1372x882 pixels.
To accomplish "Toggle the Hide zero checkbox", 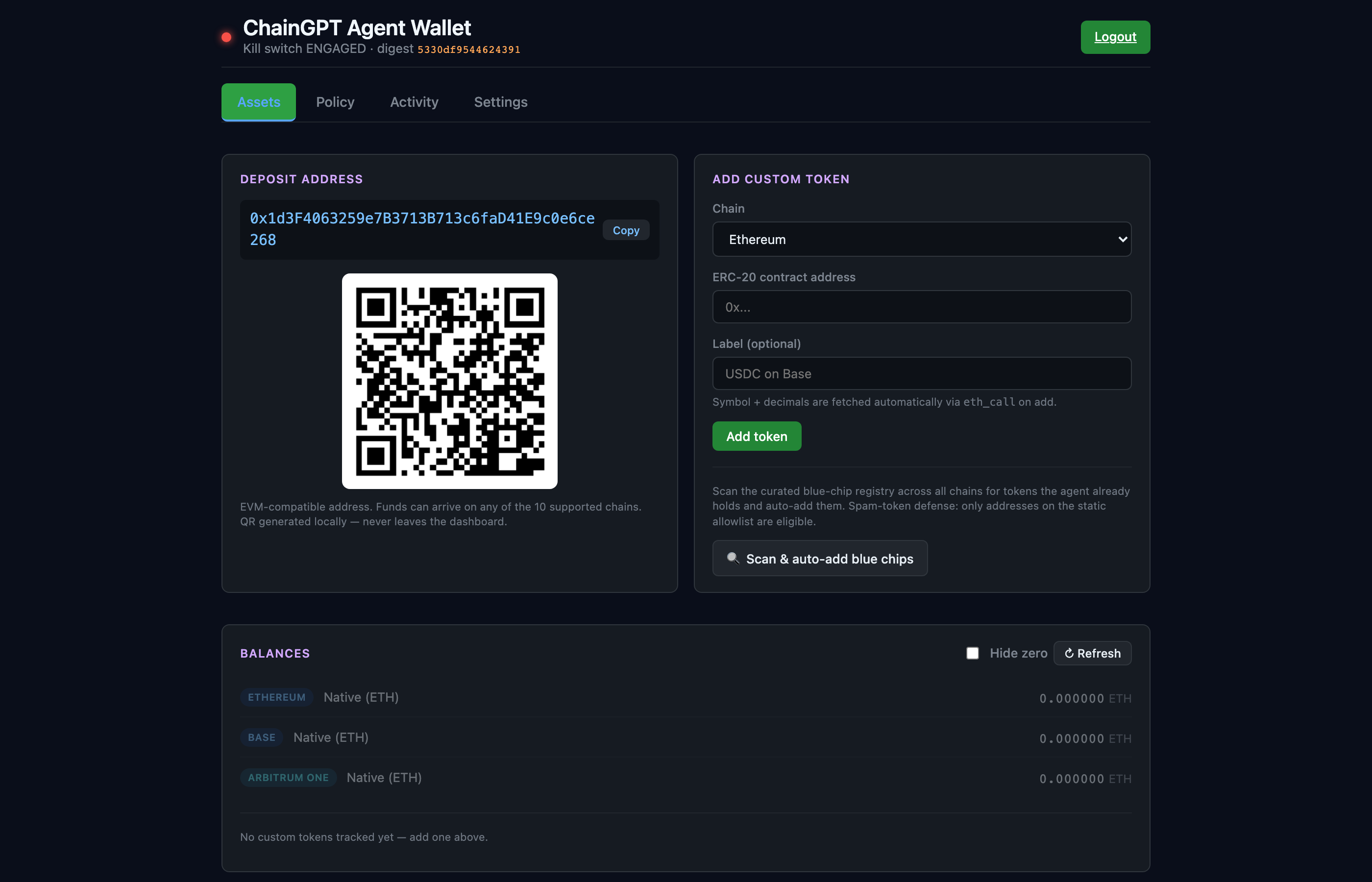I will [972, 654].
